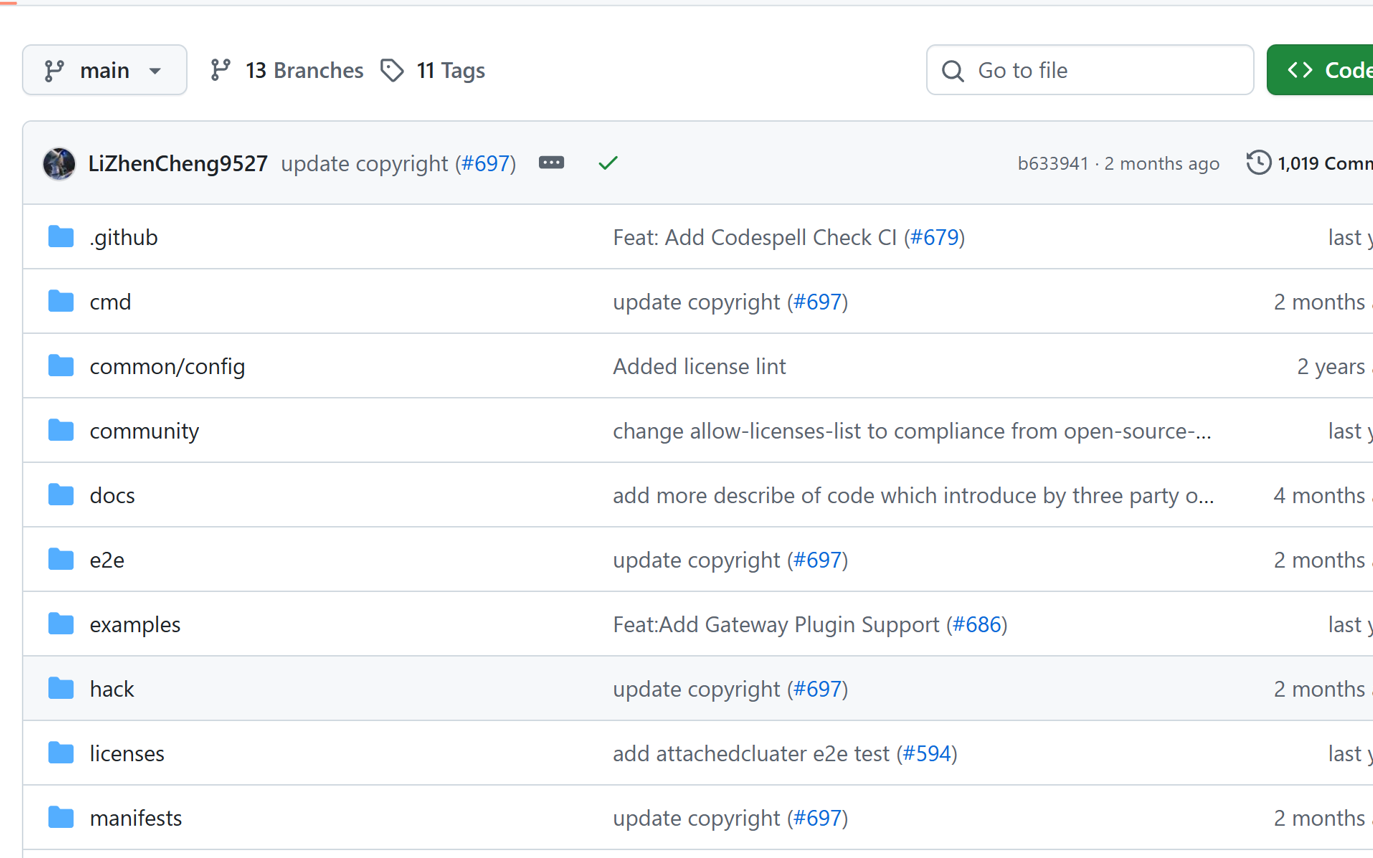The height and width of the screenshot is (858, 1373).
Task: Open the community folder
Action: pyautogui.click(x=144, y=431)
